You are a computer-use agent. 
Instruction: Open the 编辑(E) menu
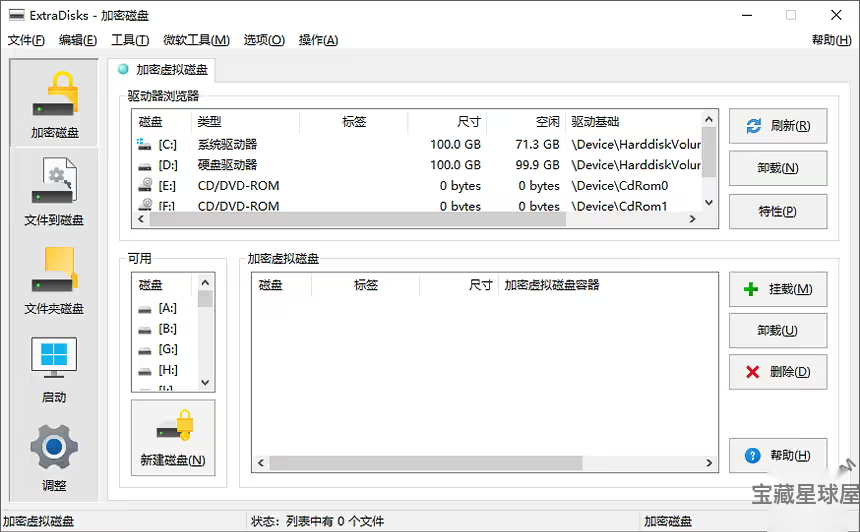click(78, 40)
